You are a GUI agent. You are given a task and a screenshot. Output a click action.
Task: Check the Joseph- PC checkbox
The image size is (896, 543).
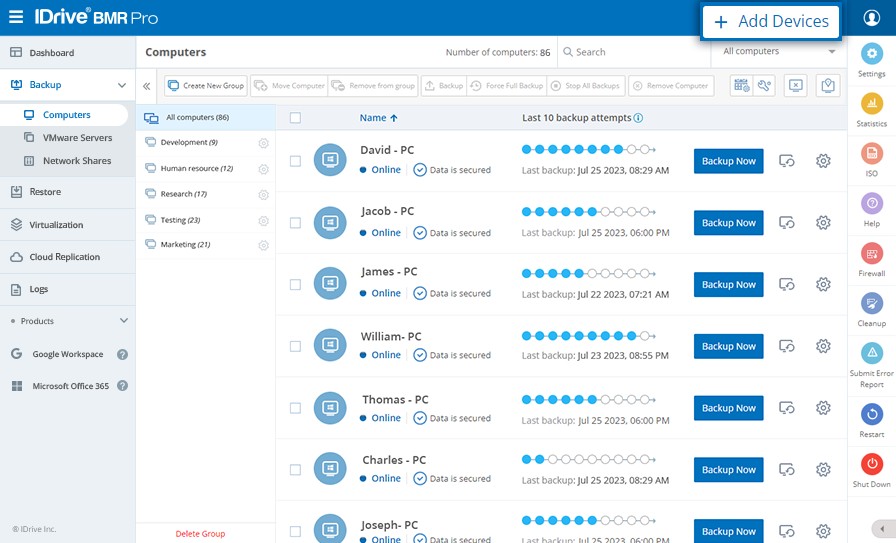295,531
